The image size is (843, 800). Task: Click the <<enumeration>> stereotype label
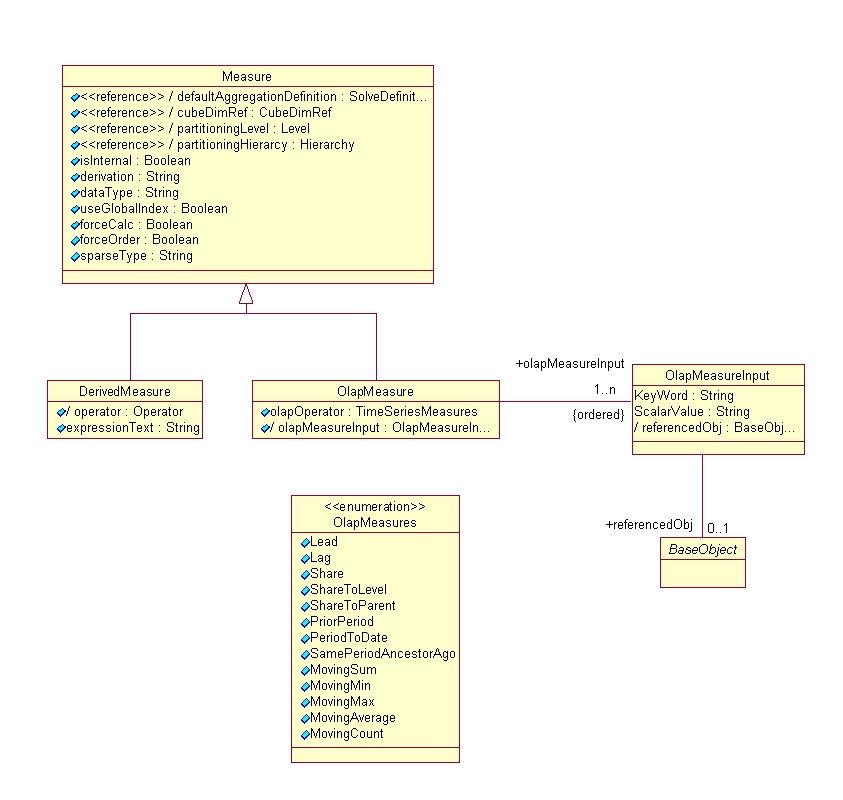pos(375,507)
